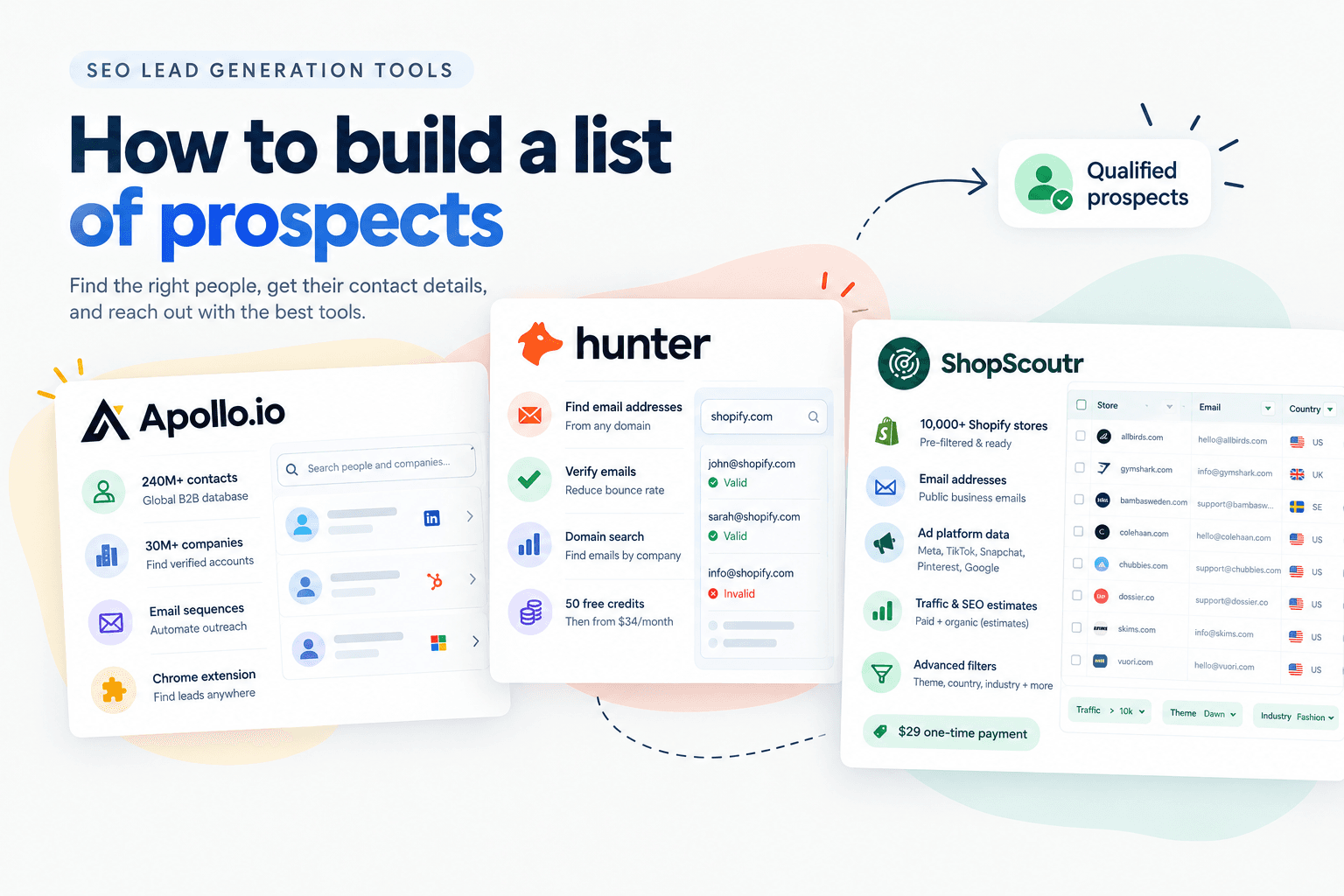Screen dimensions: 1344x896
Task: Click the hello@allbirds.com email cell
Action: 1232,440
